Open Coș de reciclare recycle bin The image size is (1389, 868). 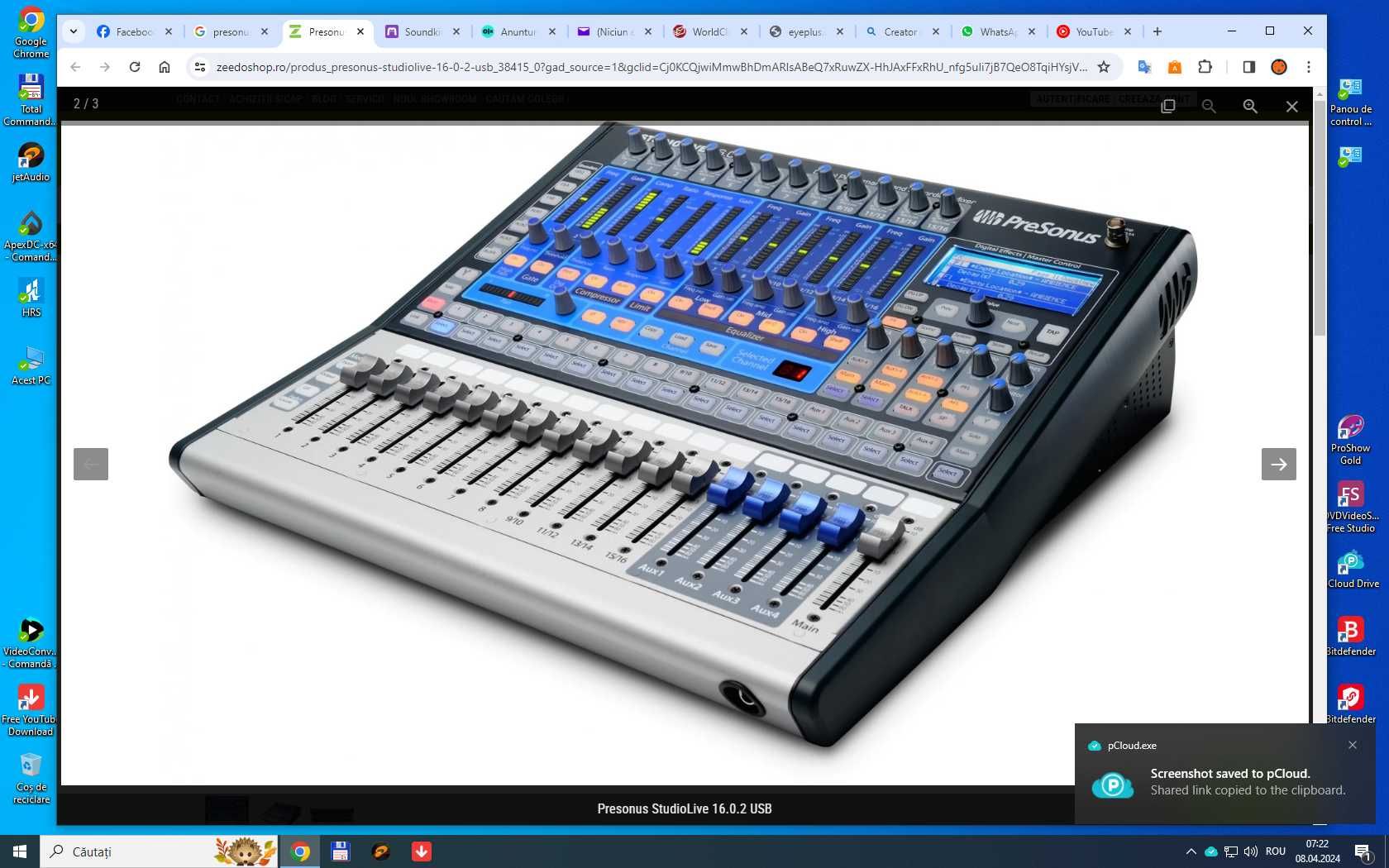pos(31,777)
